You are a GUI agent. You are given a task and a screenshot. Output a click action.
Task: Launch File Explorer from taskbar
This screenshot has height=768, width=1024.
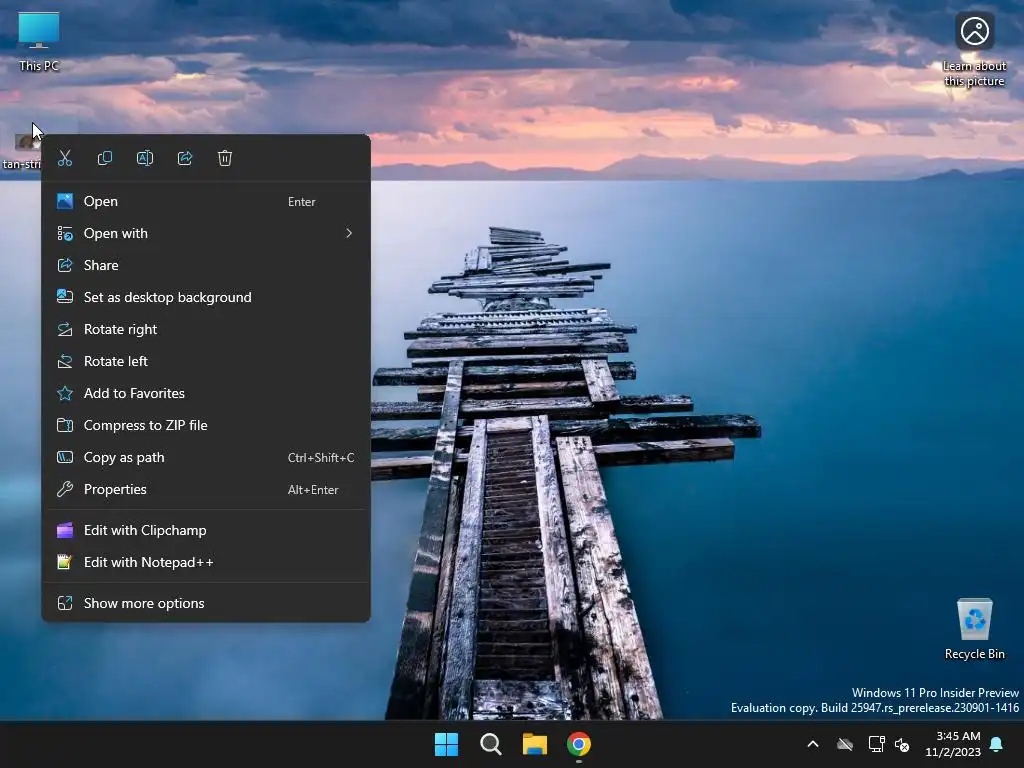tap(535, 744)
